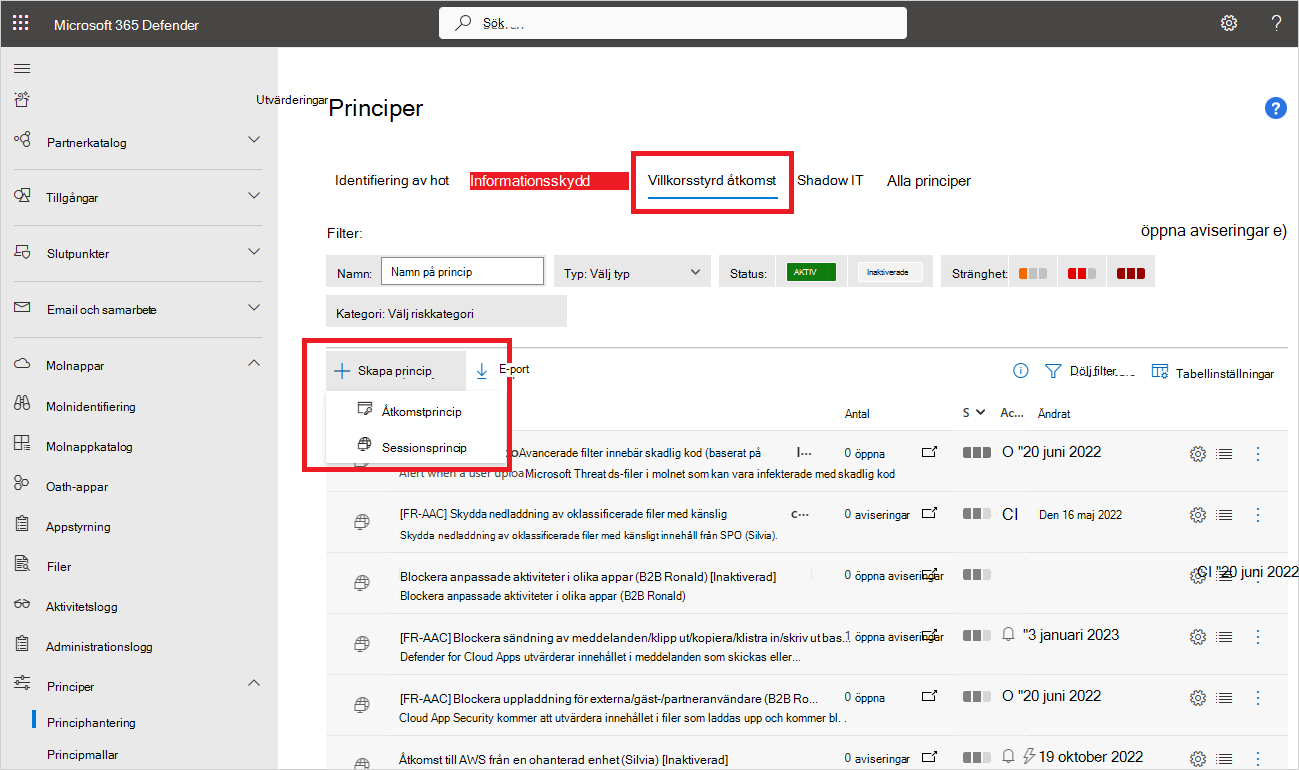Open Tabellinställningar table settings
1299x770 pixels.
1213,372
